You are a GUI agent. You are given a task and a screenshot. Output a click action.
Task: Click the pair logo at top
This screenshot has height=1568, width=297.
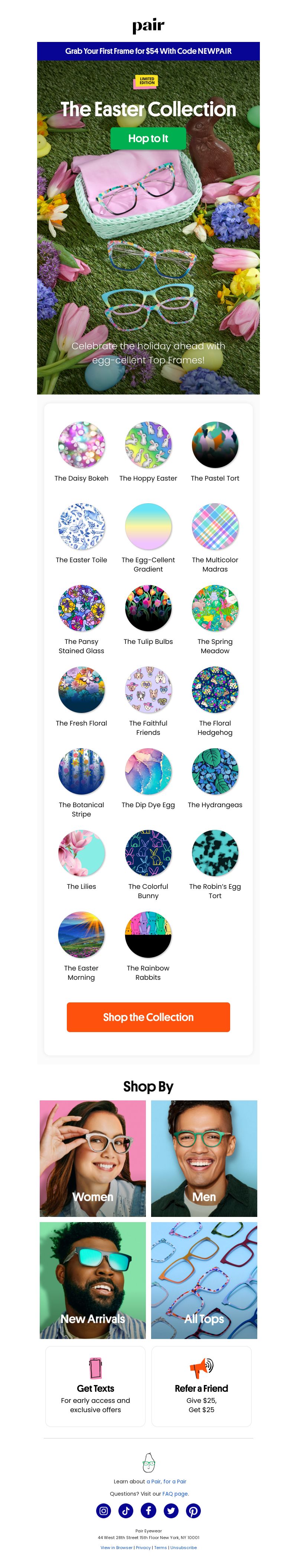click(148, 26)
